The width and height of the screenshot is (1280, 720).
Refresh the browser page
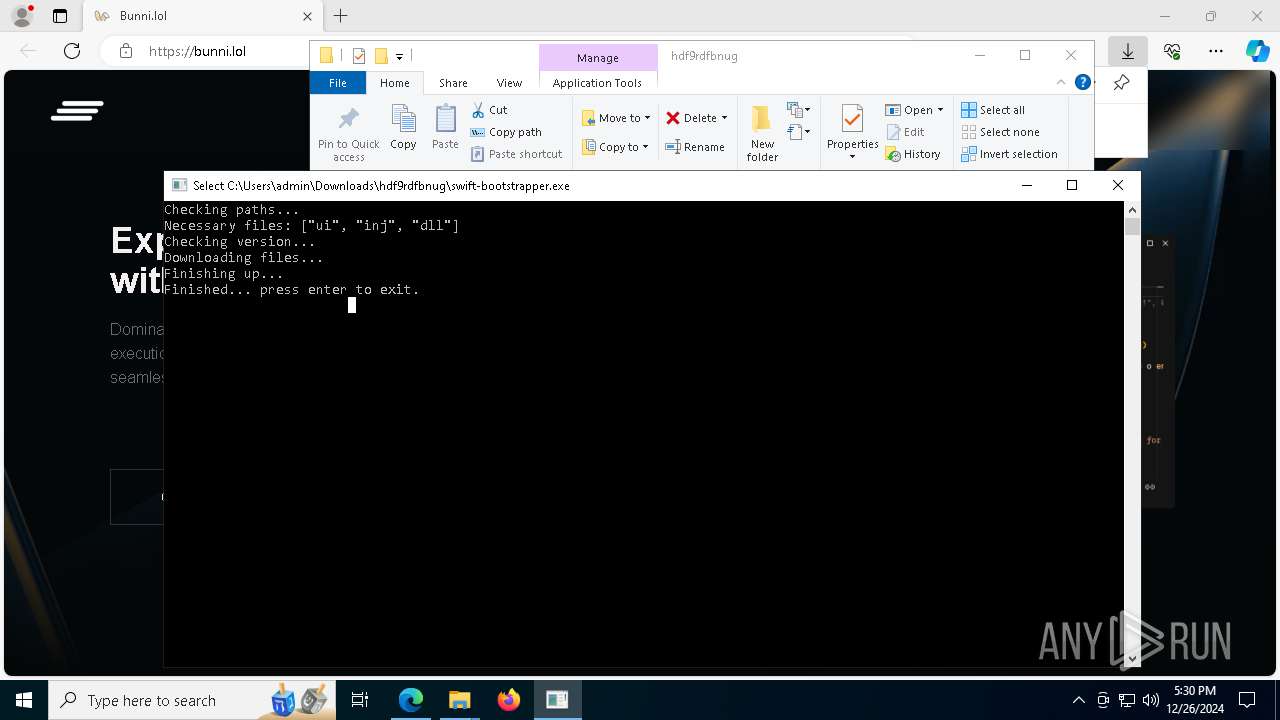click(x=72, y=51)
